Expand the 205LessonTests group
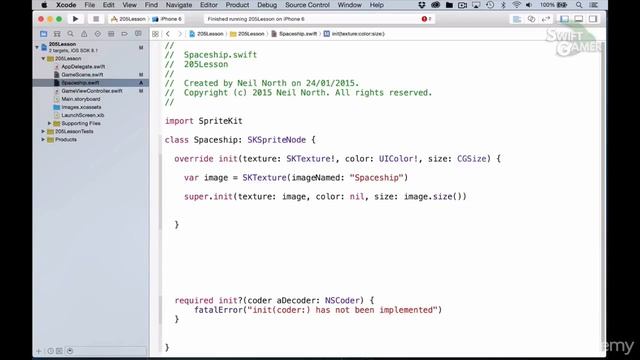This screenshot has height=360, width=640. 43,131
